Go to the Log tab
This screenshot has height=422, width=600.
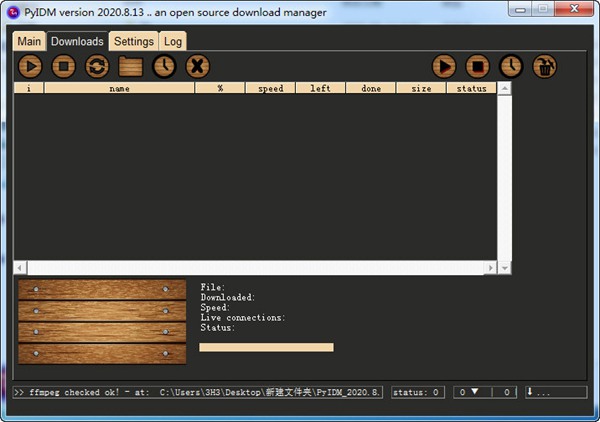[x=173, y=41]
